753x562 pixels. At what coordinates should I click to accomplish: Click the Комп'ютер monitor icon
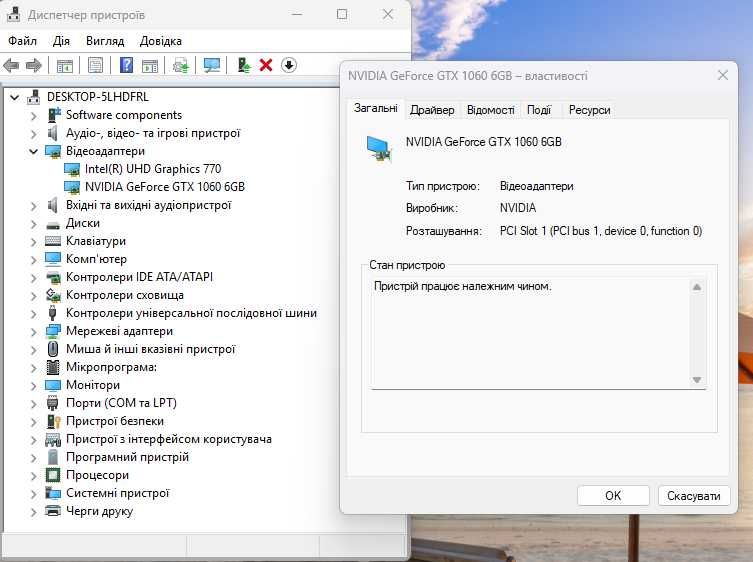coord(53,259)
